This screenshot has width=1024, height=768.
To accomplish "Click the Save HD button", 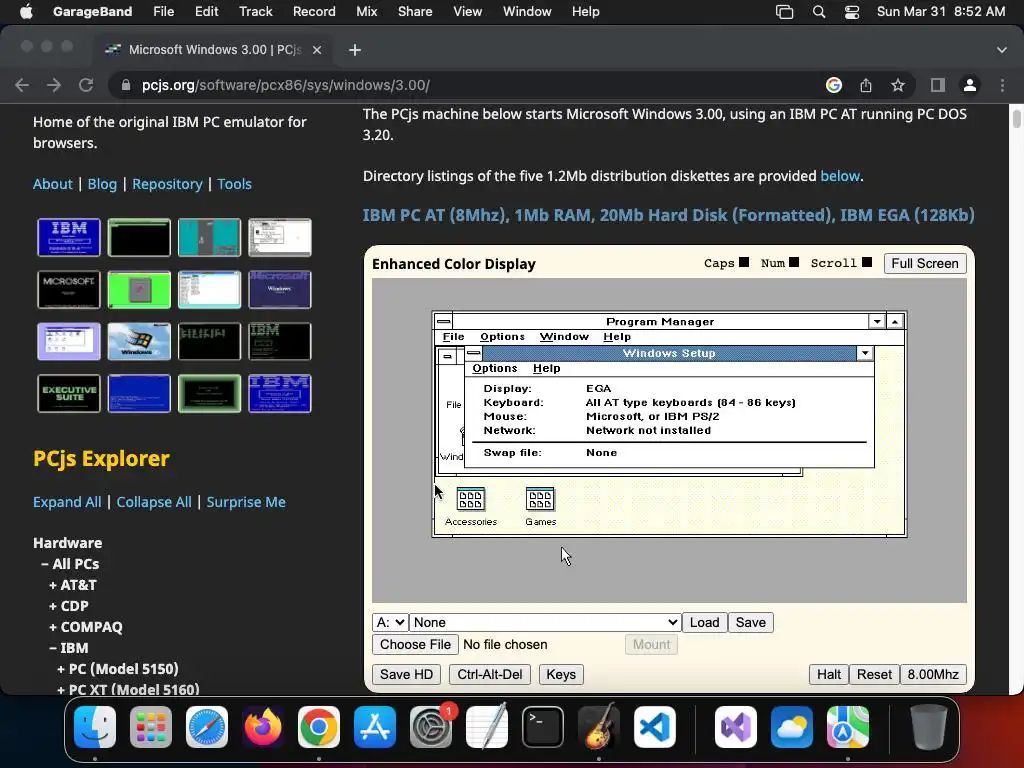I will click(x=406, y=675).
